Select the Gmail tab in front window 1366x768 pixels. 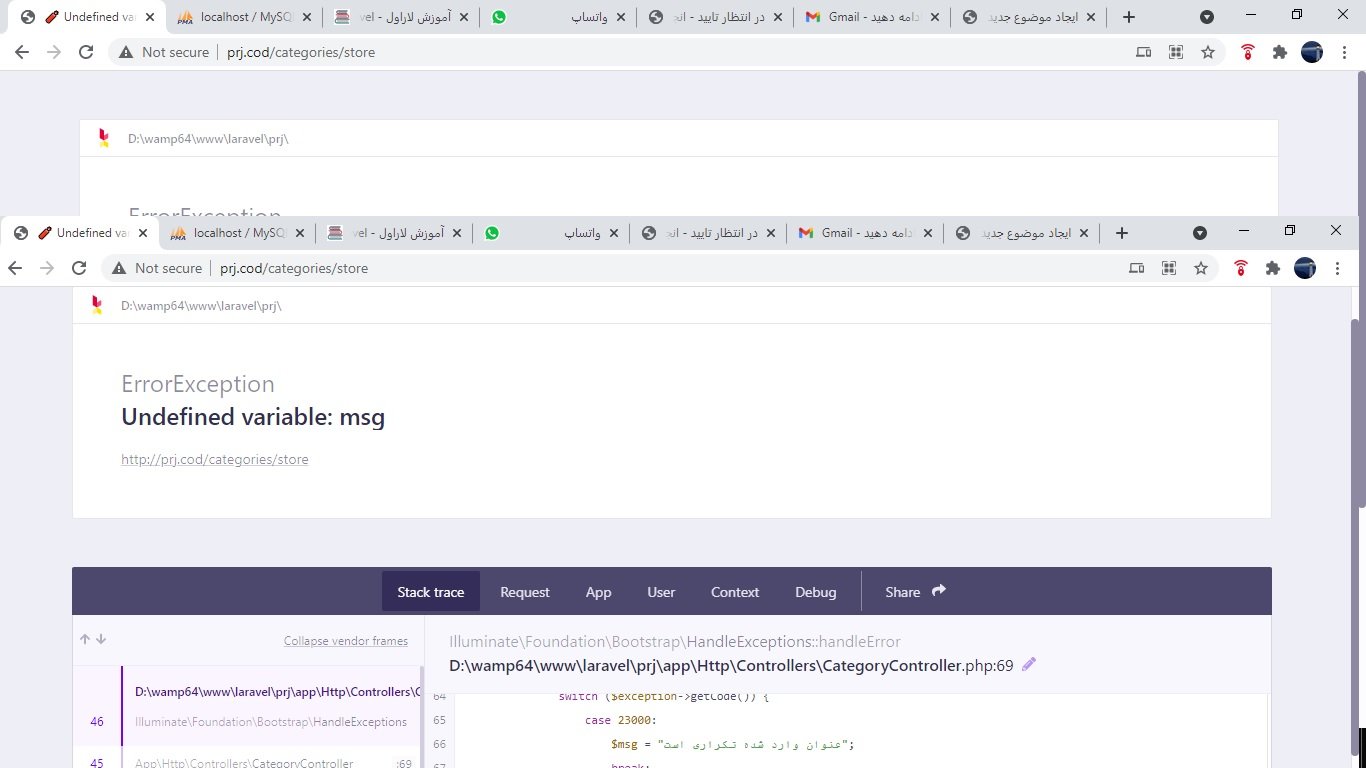(x=865, y=233)
